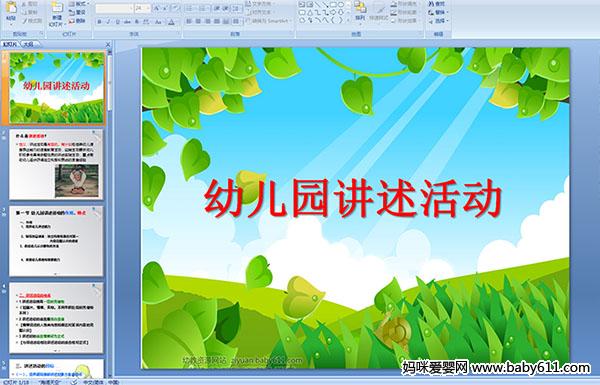Image resolution: width=600 pixels, height=385 pixels.
Task: Click the Replace button
Action: (x=437, y=12)
